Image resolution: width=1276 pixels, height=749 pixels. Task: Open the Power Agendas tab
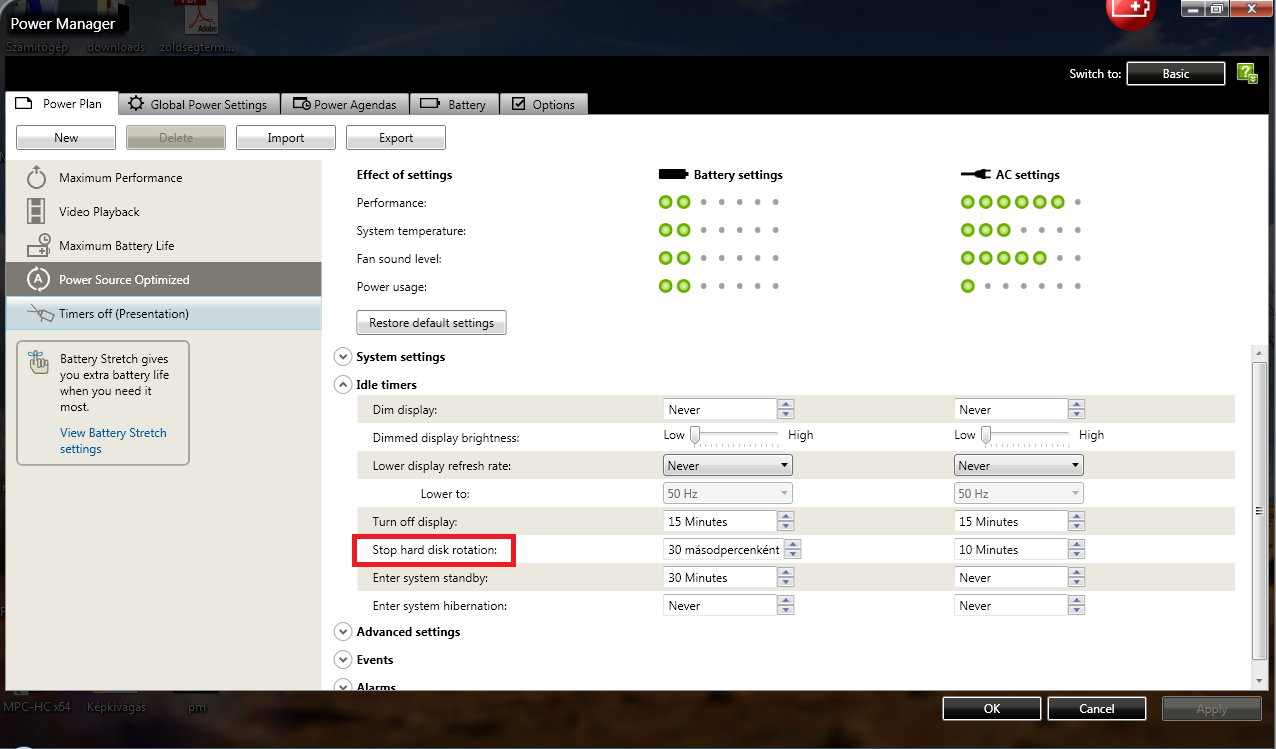point(345,104)
